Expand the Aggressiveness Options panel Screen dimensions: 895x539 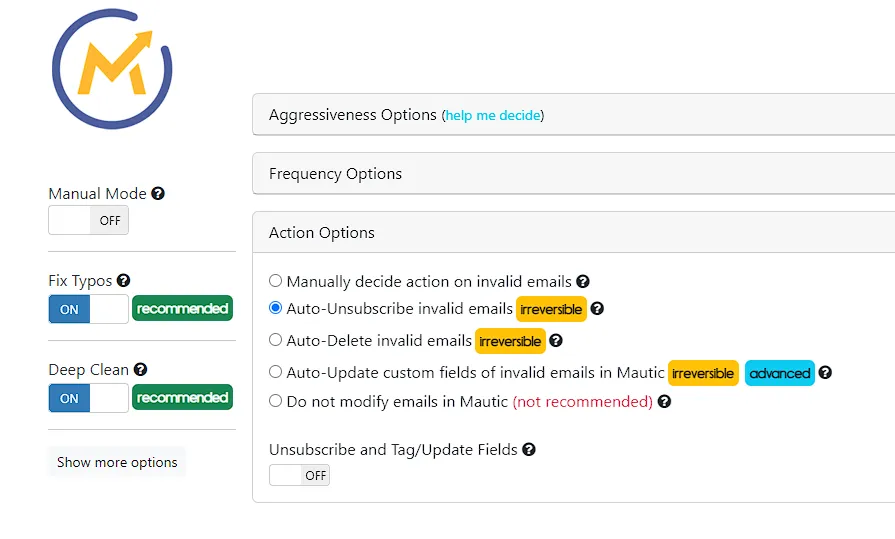574,115
